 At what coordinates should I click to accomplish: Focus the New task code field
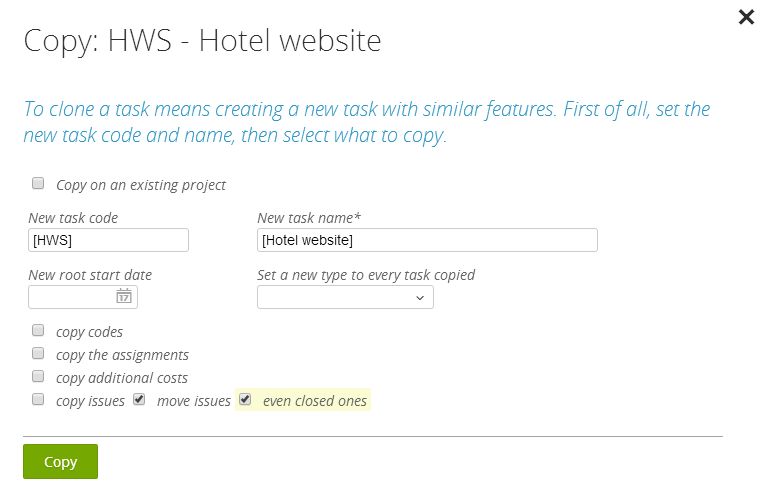click(108, 240)
